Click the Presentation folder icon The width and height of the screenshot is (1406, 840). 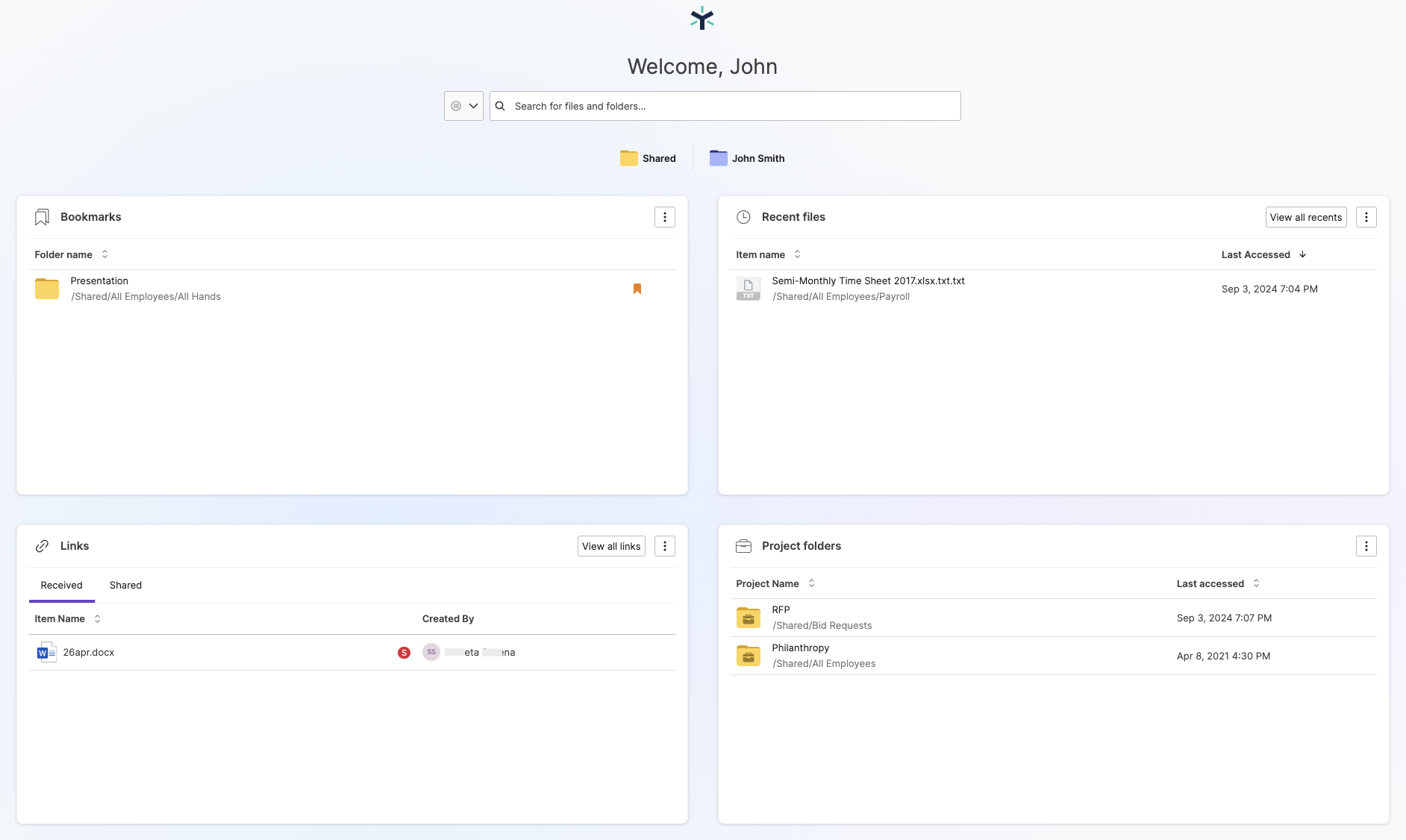coord(47,289)
